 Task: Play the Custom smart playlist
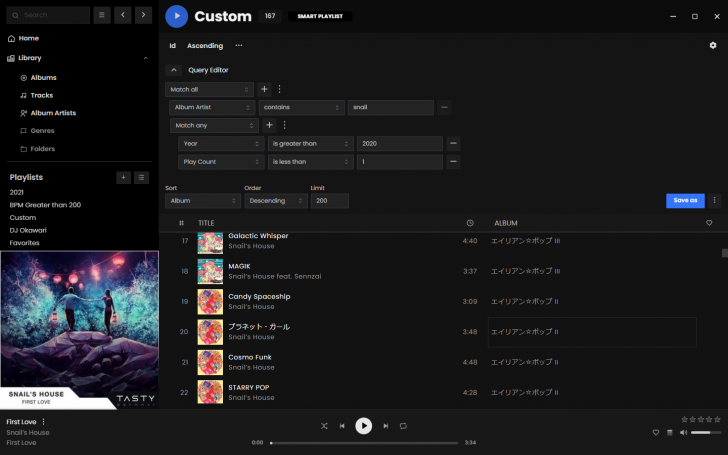[x=176, y=16]
